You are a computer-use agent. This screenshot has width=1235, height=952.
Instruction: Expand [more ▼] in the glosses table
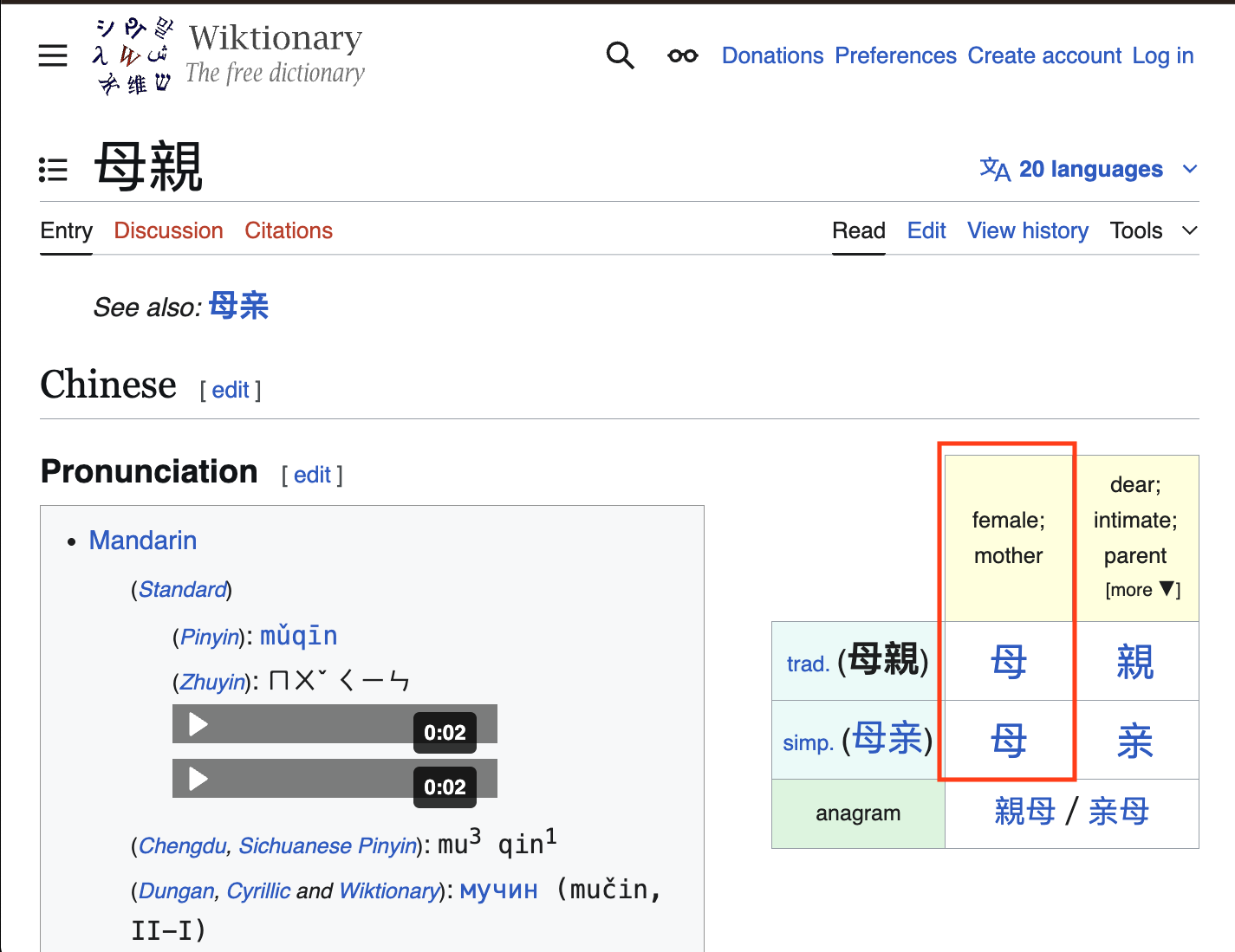1142,590
